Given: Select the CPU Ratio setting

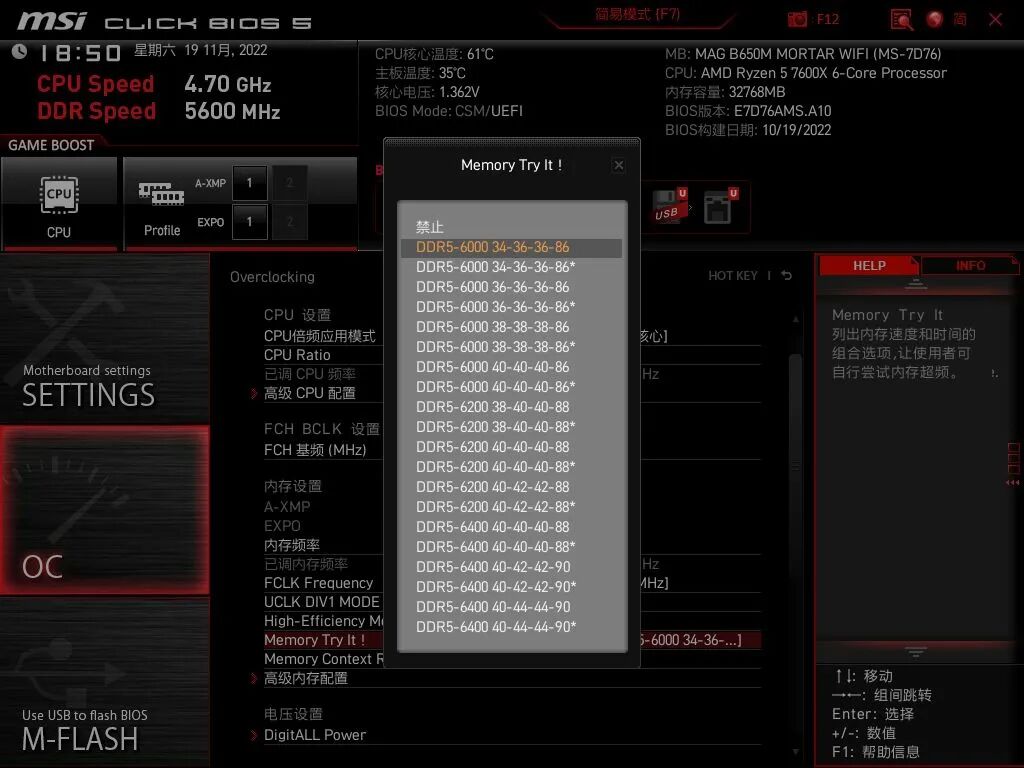Looking at the screenshot, I should pos(297,355).
